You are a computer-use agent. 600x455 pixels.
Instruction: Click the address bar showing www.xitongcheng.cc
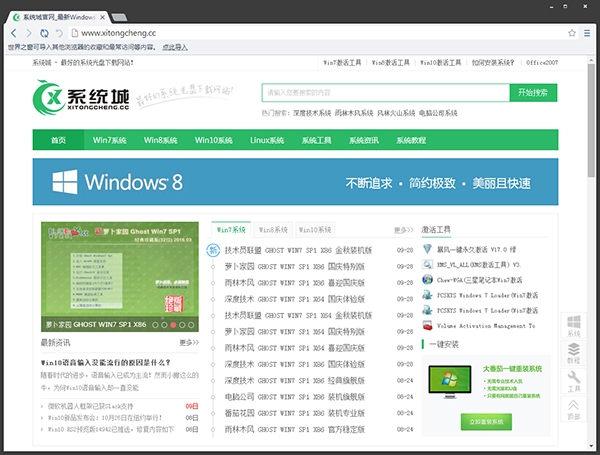coord(318,33)
